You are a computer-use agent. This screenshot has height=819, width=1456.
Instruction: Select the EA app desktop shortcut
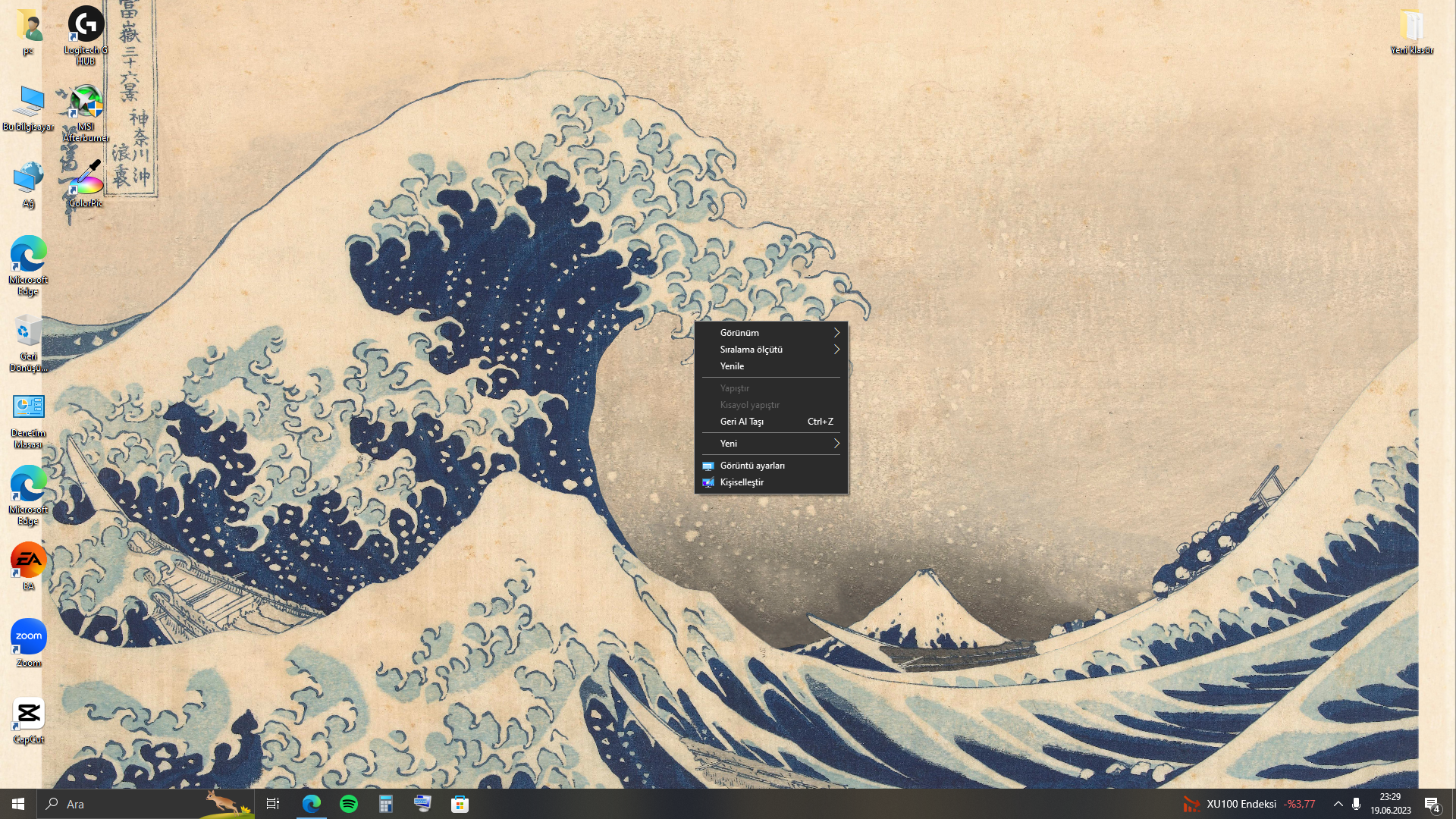click(28, 566)
